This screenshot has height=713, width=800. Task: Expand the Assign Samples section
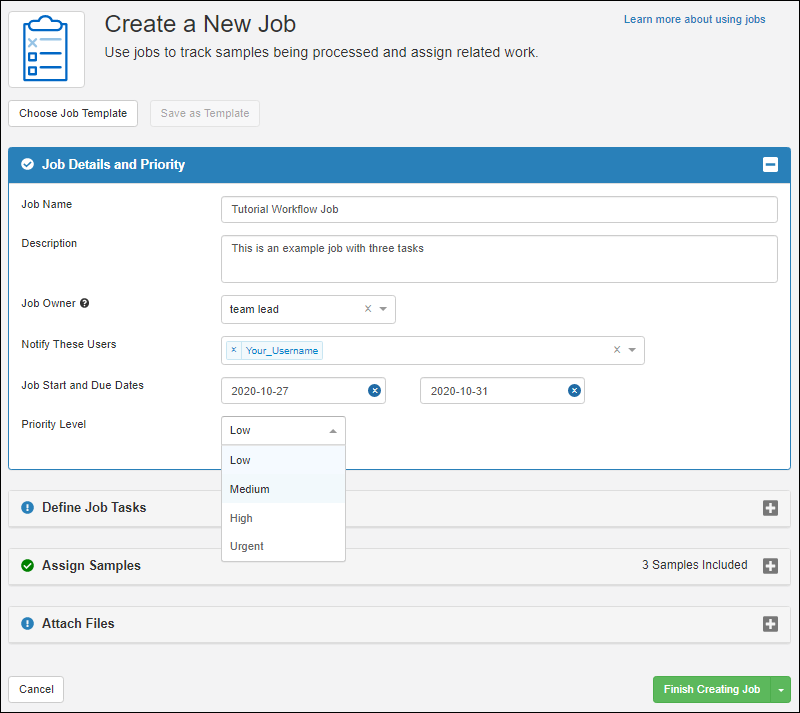click(770, 566)
